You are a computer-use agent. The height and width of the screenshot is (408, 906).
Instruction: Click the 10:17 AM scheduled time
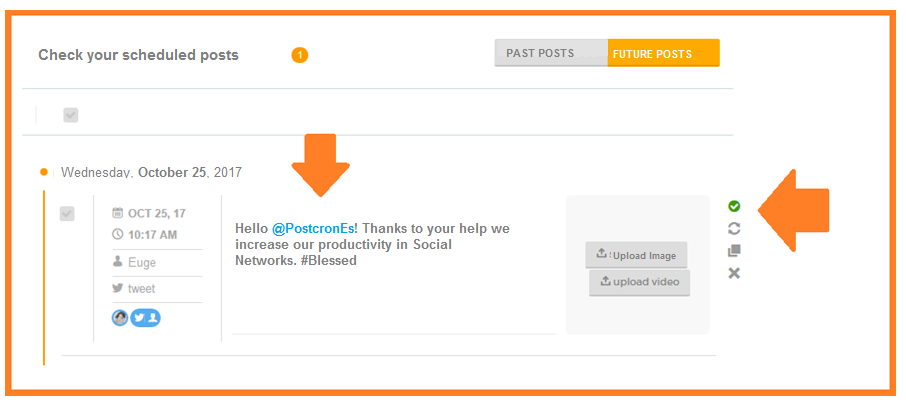pos(152,235)
